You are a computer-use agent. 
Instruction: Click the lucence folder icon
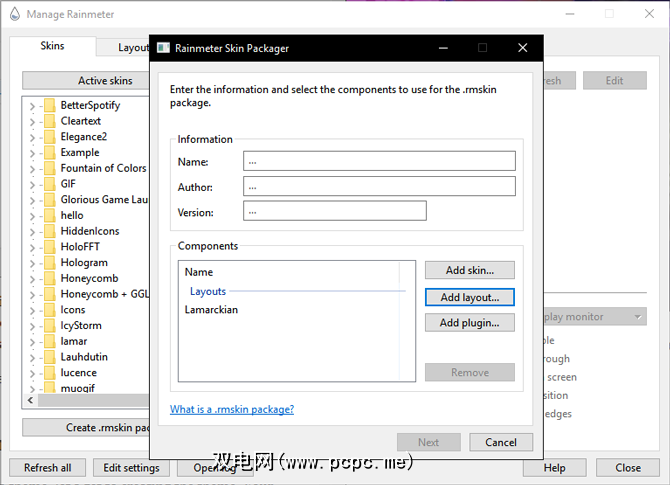coord(50,373)
